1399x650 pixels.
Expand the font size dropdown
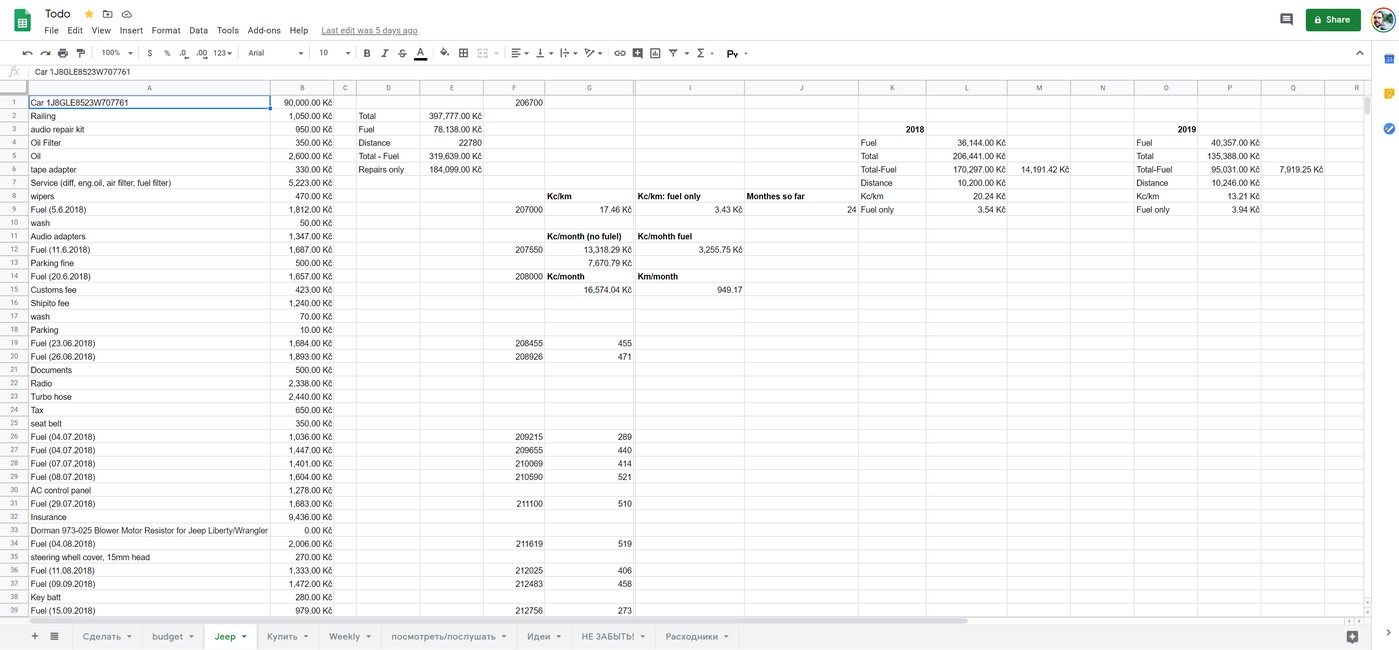(334, 53)
